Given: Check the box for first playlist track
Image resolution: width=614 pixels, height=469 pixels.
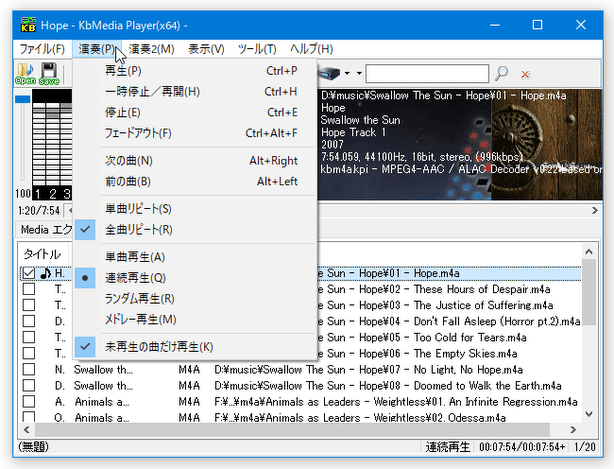Looking at the screenshot, I should pyautogui.click(x=28, y=274).
